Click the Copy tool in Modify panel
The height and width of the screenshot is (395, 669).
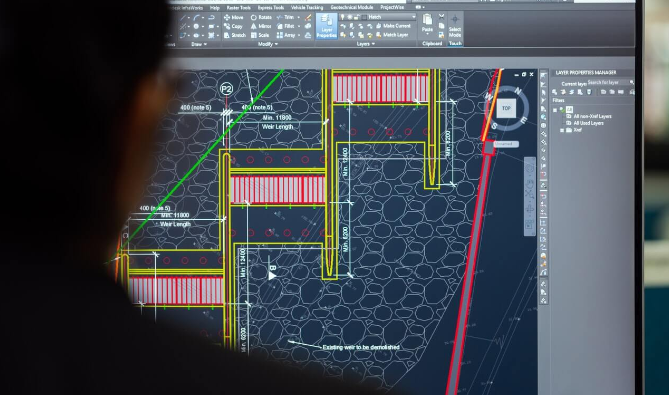point(233,26)
